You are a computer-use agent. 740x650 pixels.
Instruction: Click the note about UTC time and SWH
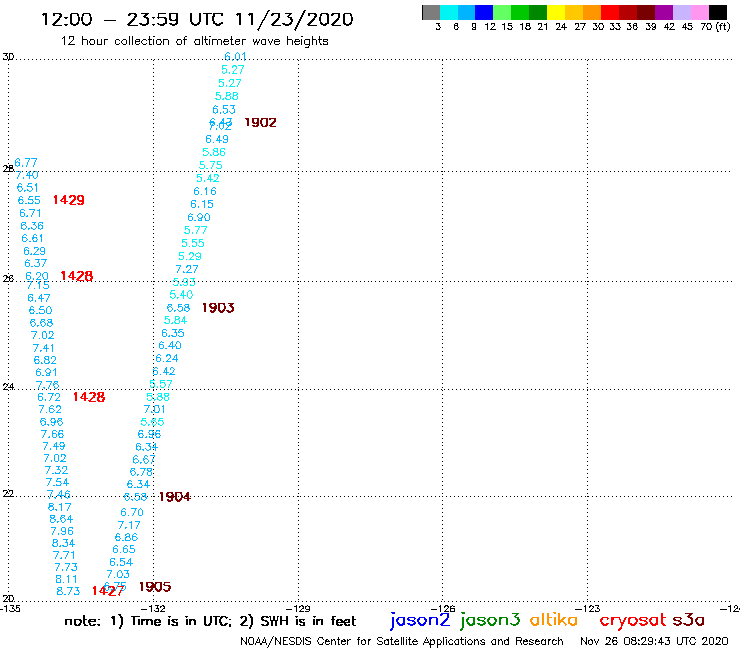point(210,621)
